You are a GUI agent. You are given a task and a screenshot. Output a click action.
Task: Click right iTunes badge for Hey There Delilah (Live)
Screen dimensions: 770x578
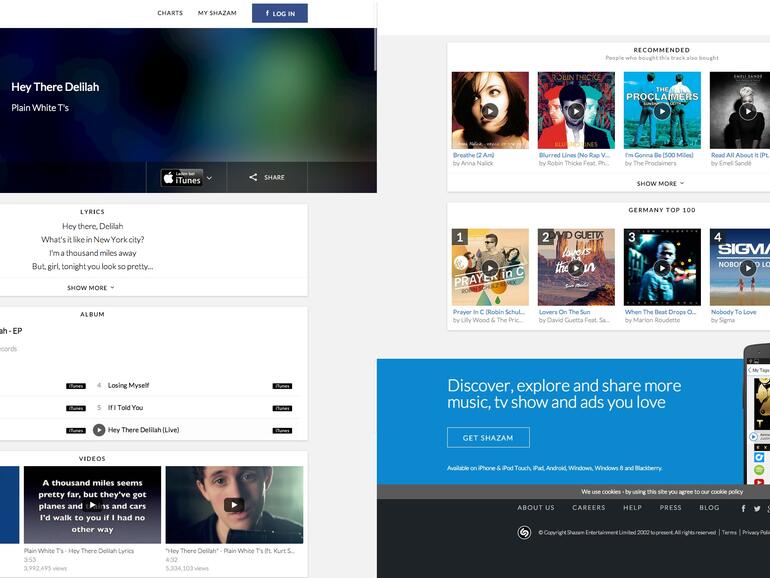tap(282, 431)
